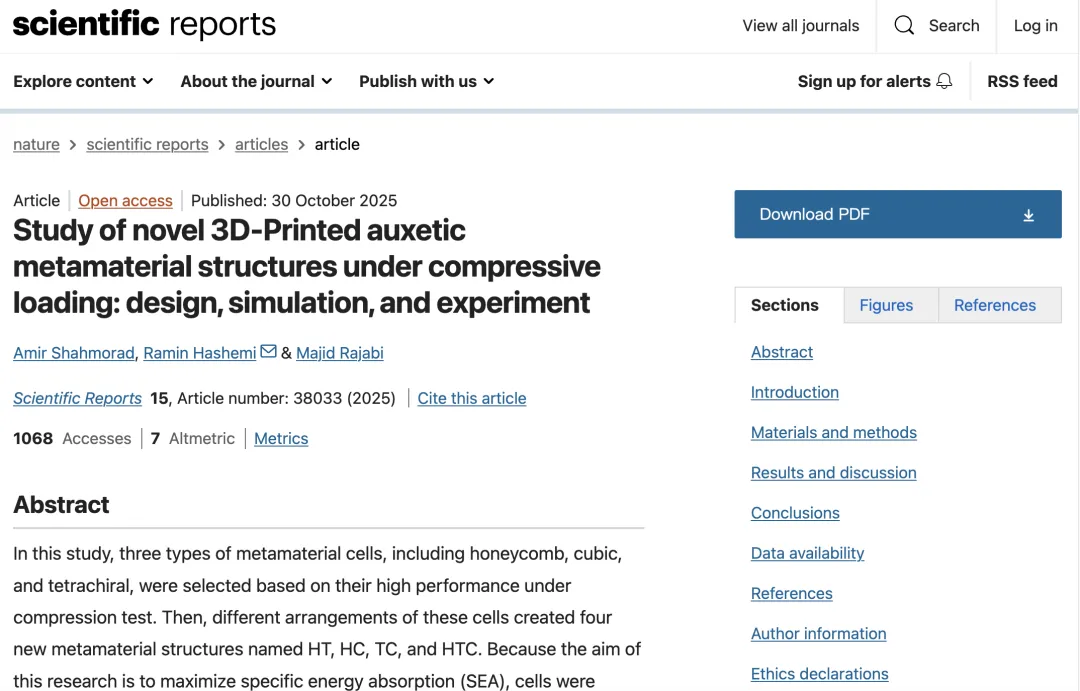
Task: Click the Open access label link
Action: (125, 200)
